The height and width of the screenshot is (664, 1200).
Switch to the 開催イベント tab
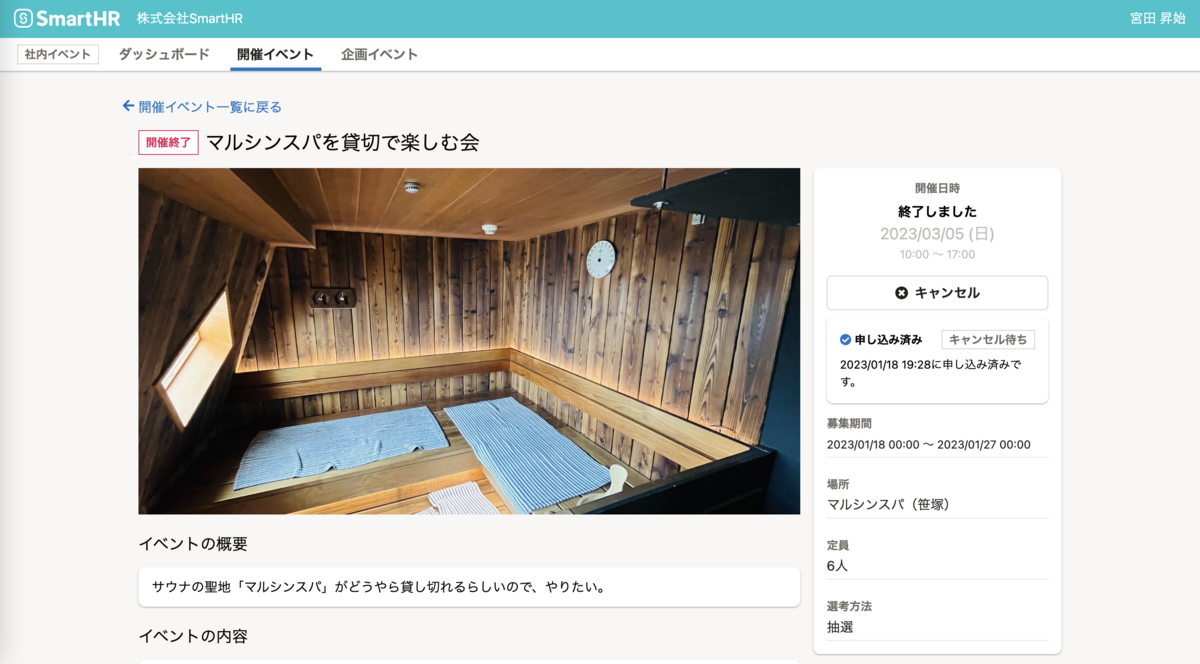click(x=275, y=54)
